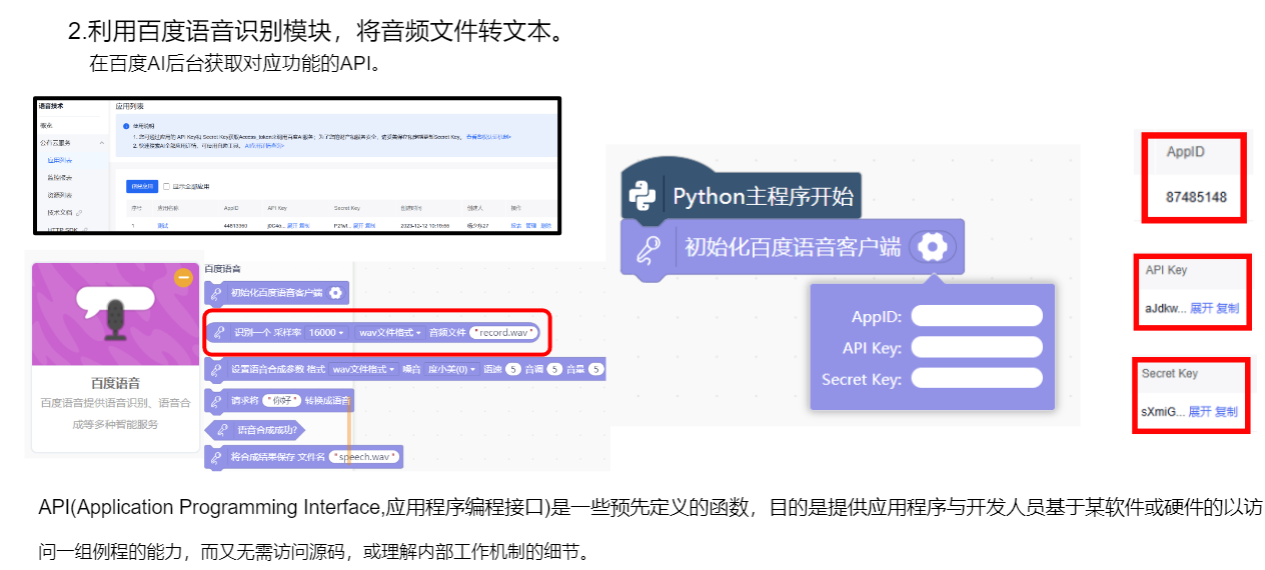Open wav文件格式 dropdown in 设置语音合成参数 block
This screenshot has width=1265, height=570.
(363, 369)
